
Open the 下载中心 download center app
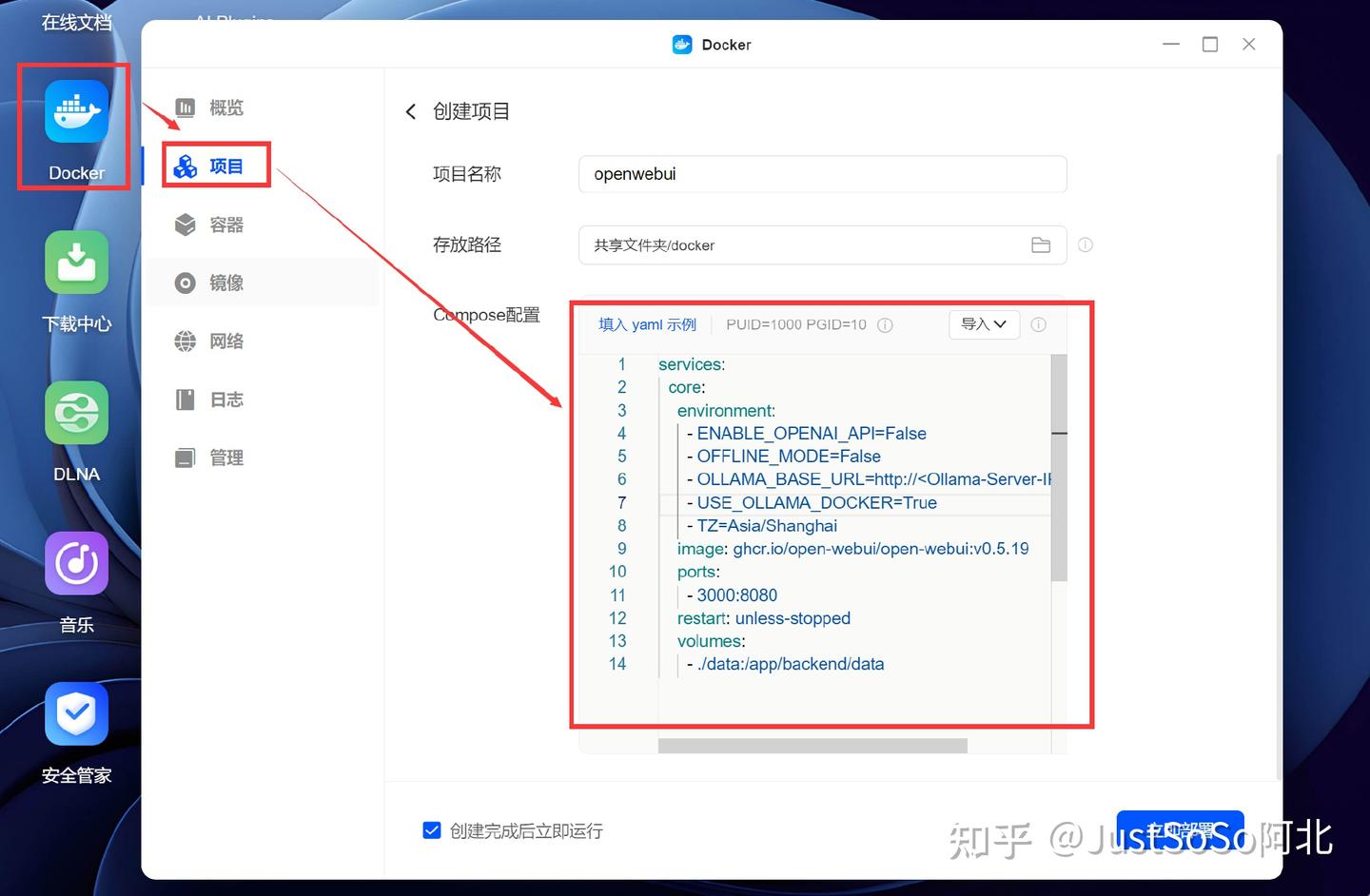(75, 263)
